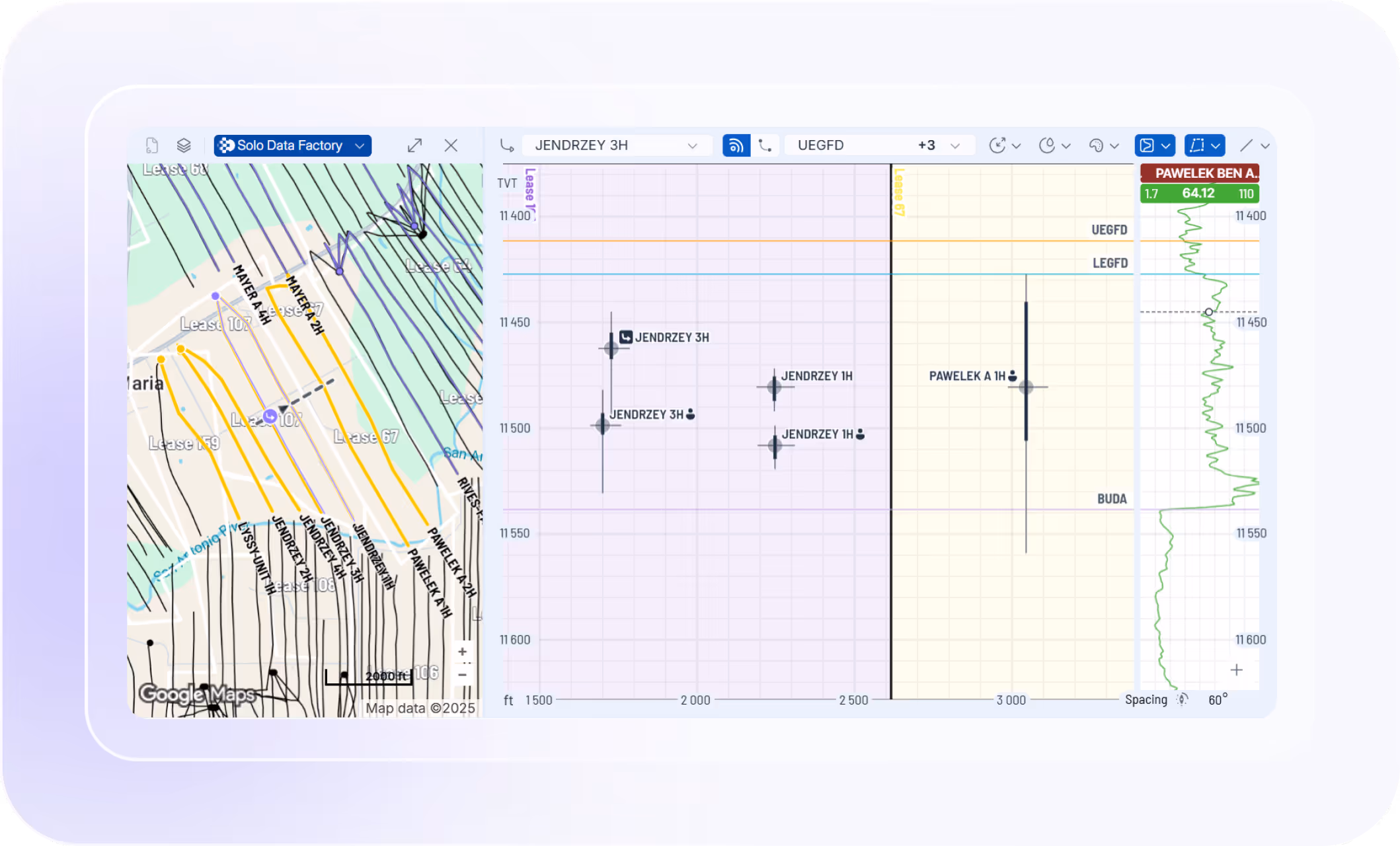This screenshot has height=846, width=1400.
Task: Click the JENDRZEY 1H well marker label
Action: 816,376
